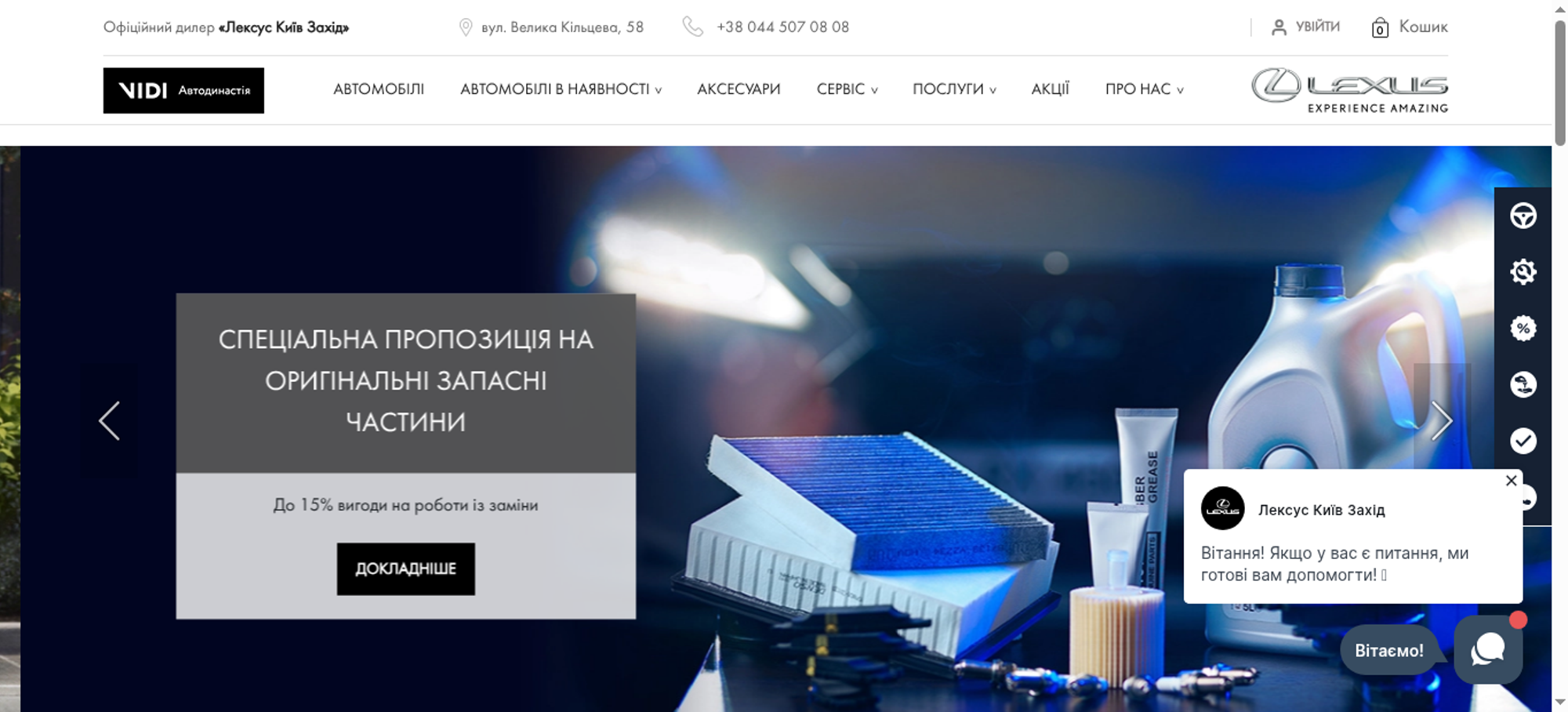This screenshot has width=1568, height=712.
Task: Click the VIDI Автодинастія logo
Action: click(183, 90)
